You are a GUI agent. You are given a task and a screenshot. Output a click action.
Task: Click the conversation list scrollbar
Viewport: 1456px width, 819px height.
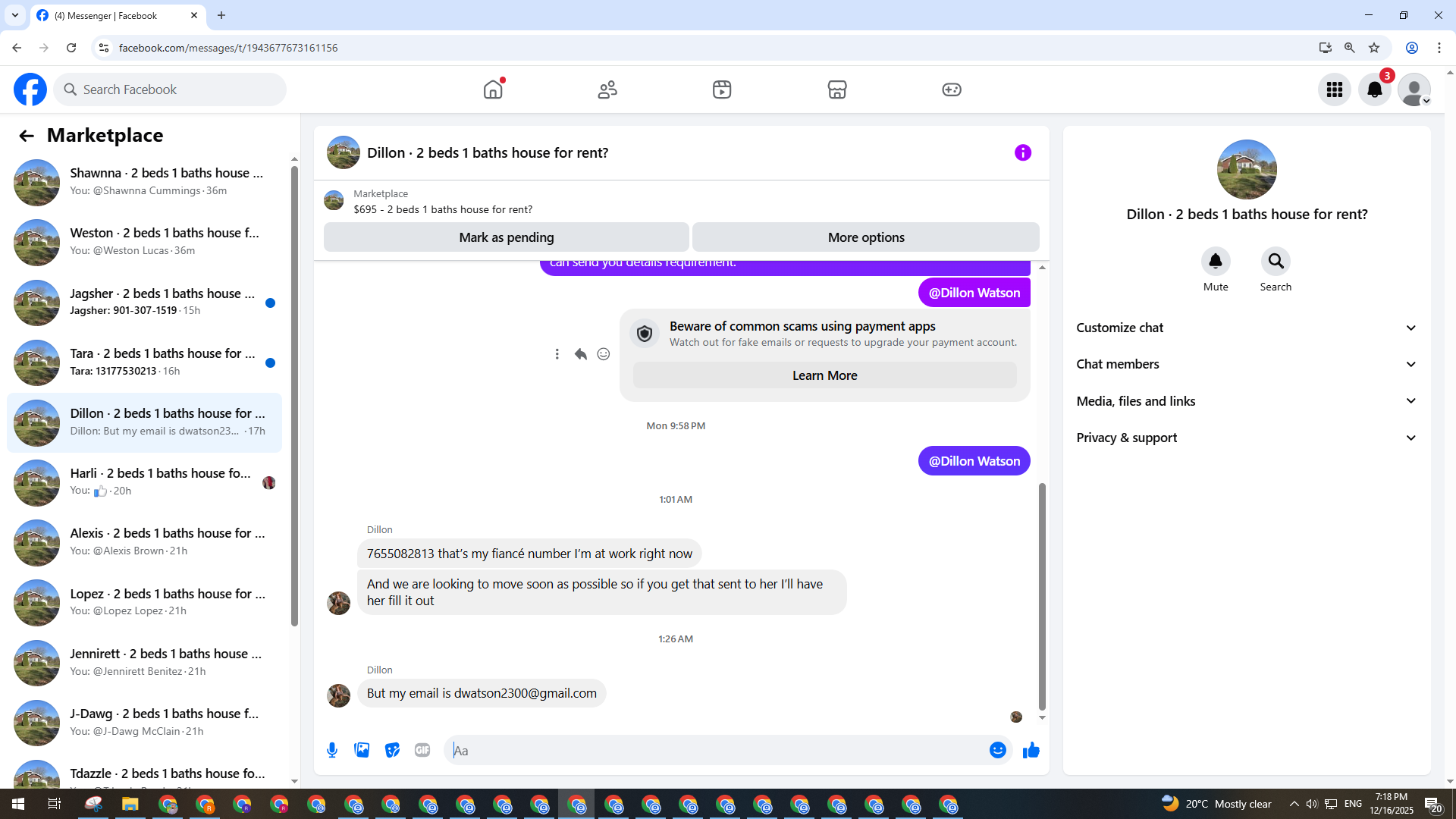click(x=294, y=396)
